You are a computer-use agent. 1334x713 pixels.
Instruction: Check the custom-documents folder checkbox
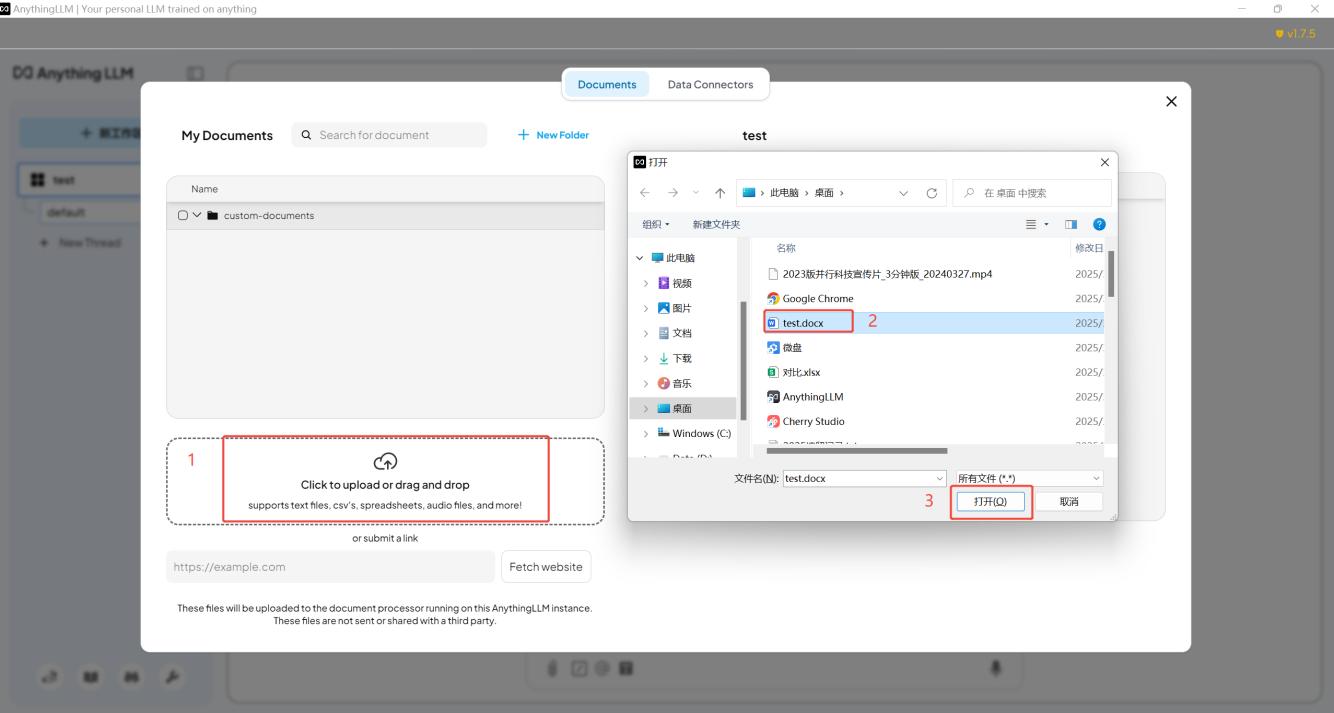pyautogui.click(x=182, y=216)
